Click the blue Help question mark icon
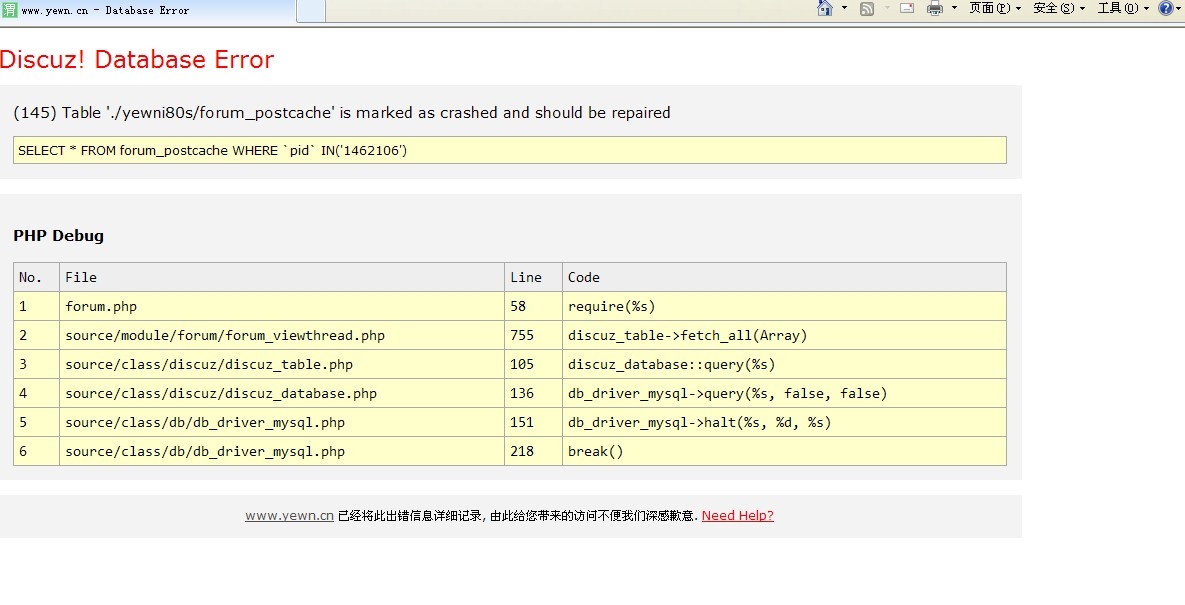The image size is (1185, 605). (x=1165, y=9)
